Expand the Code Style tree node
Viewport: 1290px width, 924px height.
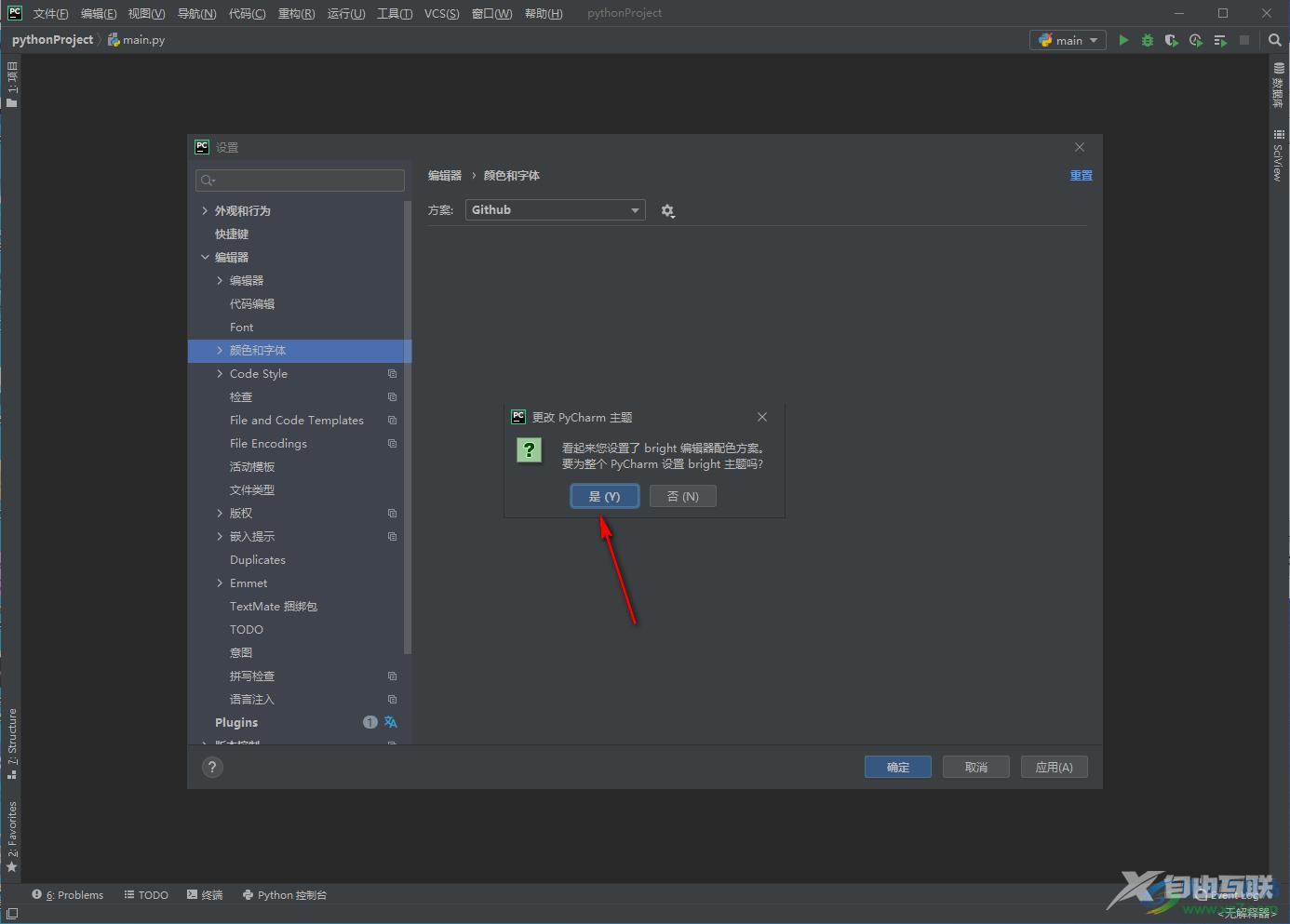pos(220,374)
